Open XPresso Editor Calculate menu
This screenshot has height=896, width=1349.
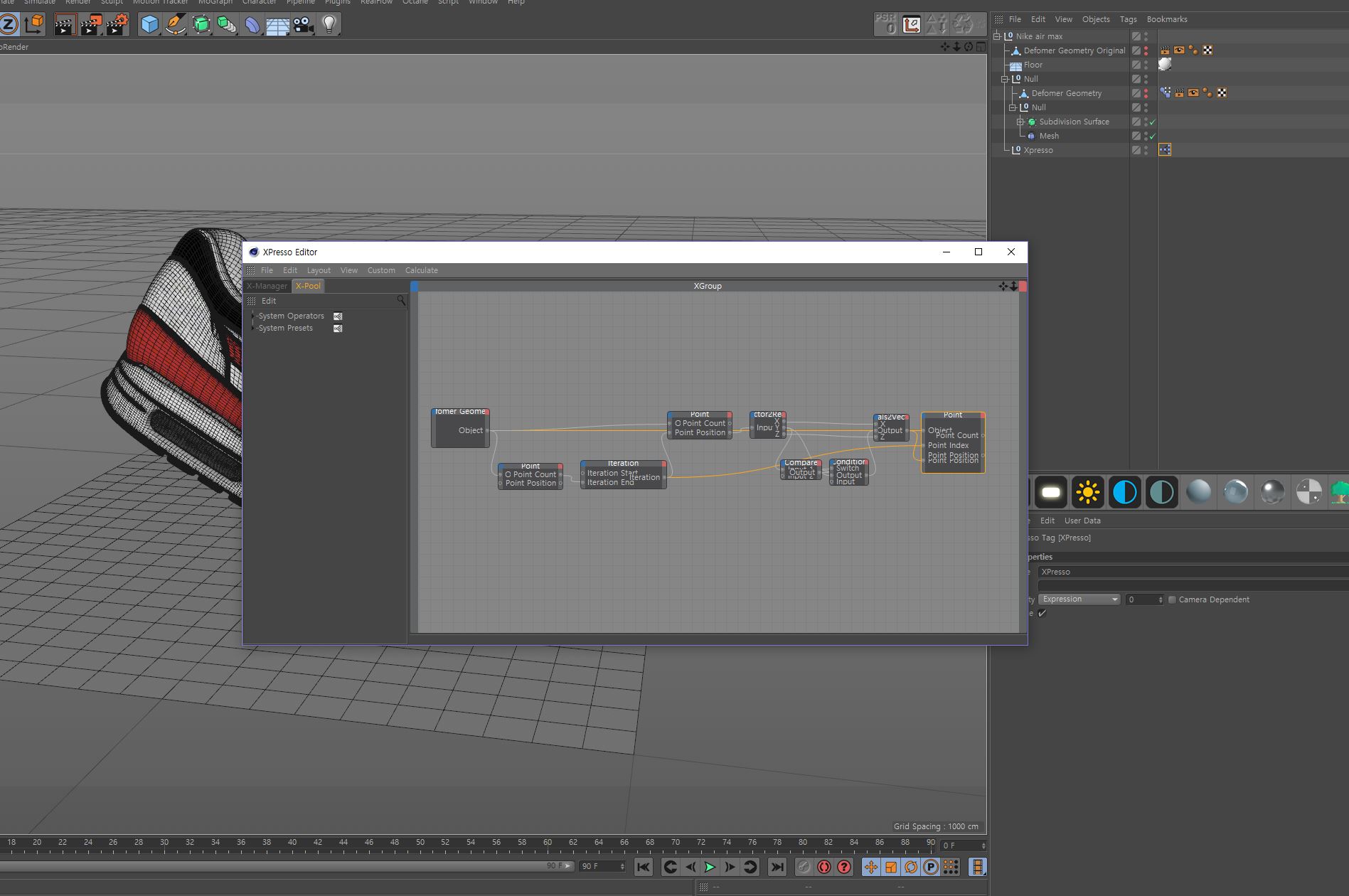click(422, 270)
